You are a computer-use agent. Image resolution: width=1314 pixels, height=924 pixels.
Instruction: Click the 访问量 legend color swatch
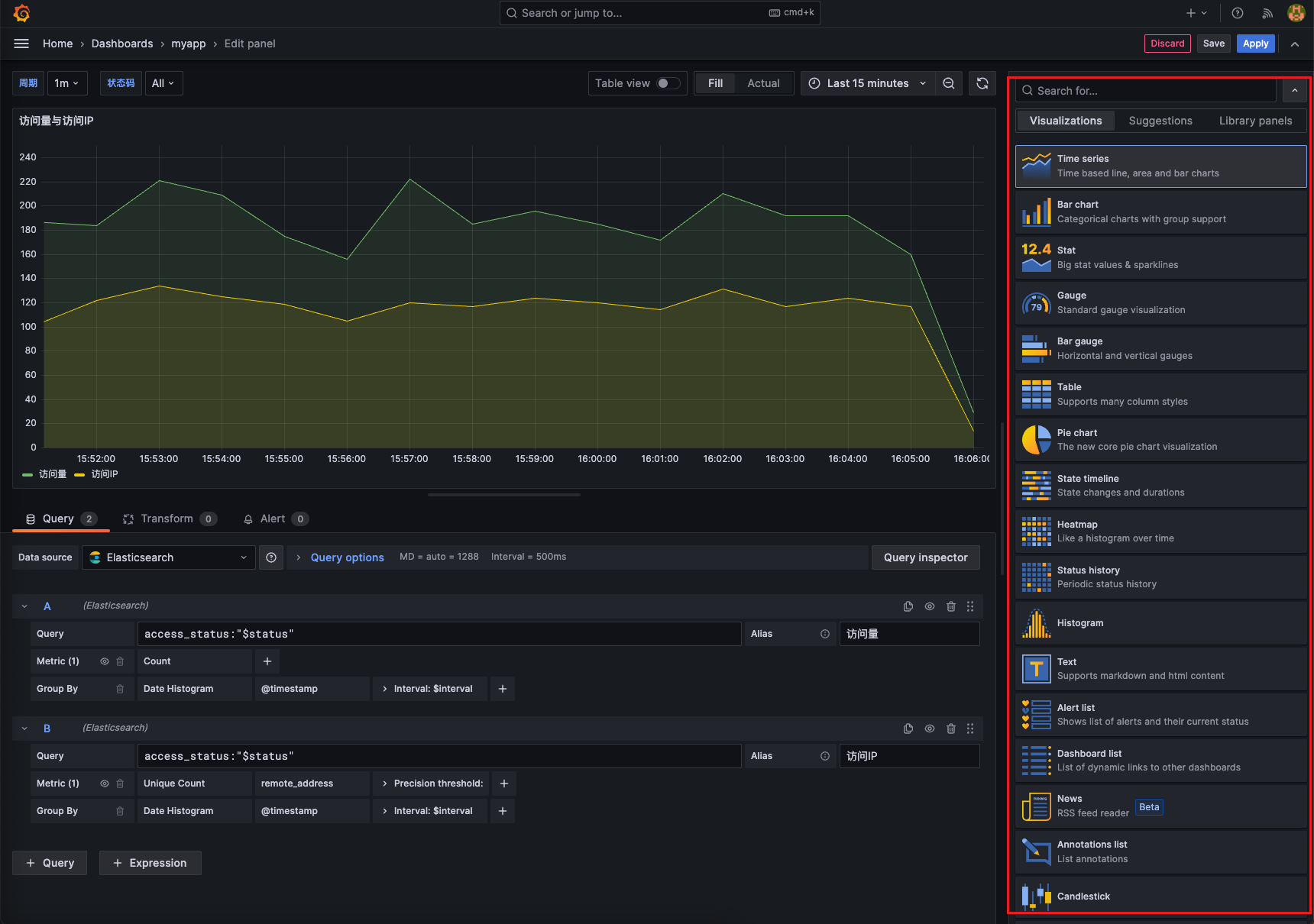click(28, 474)
